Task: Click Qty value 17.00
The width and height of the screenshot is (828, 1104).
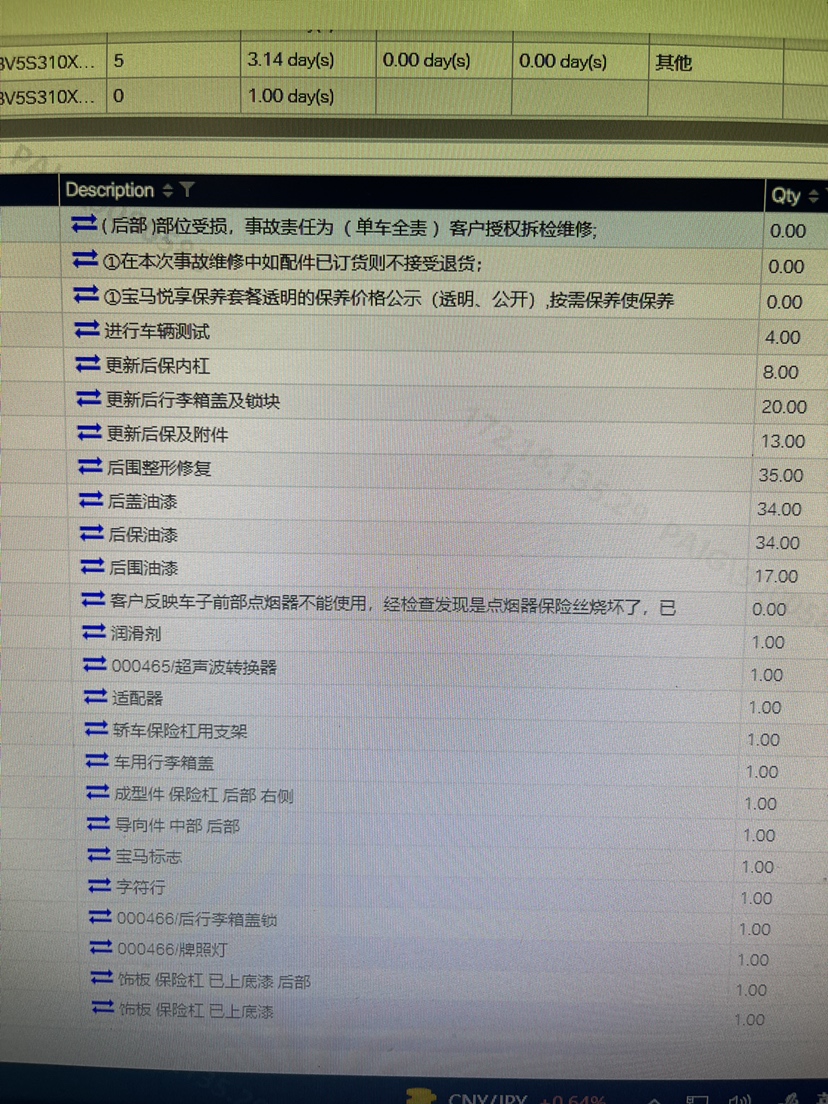Action: click(x=776, y=577)
